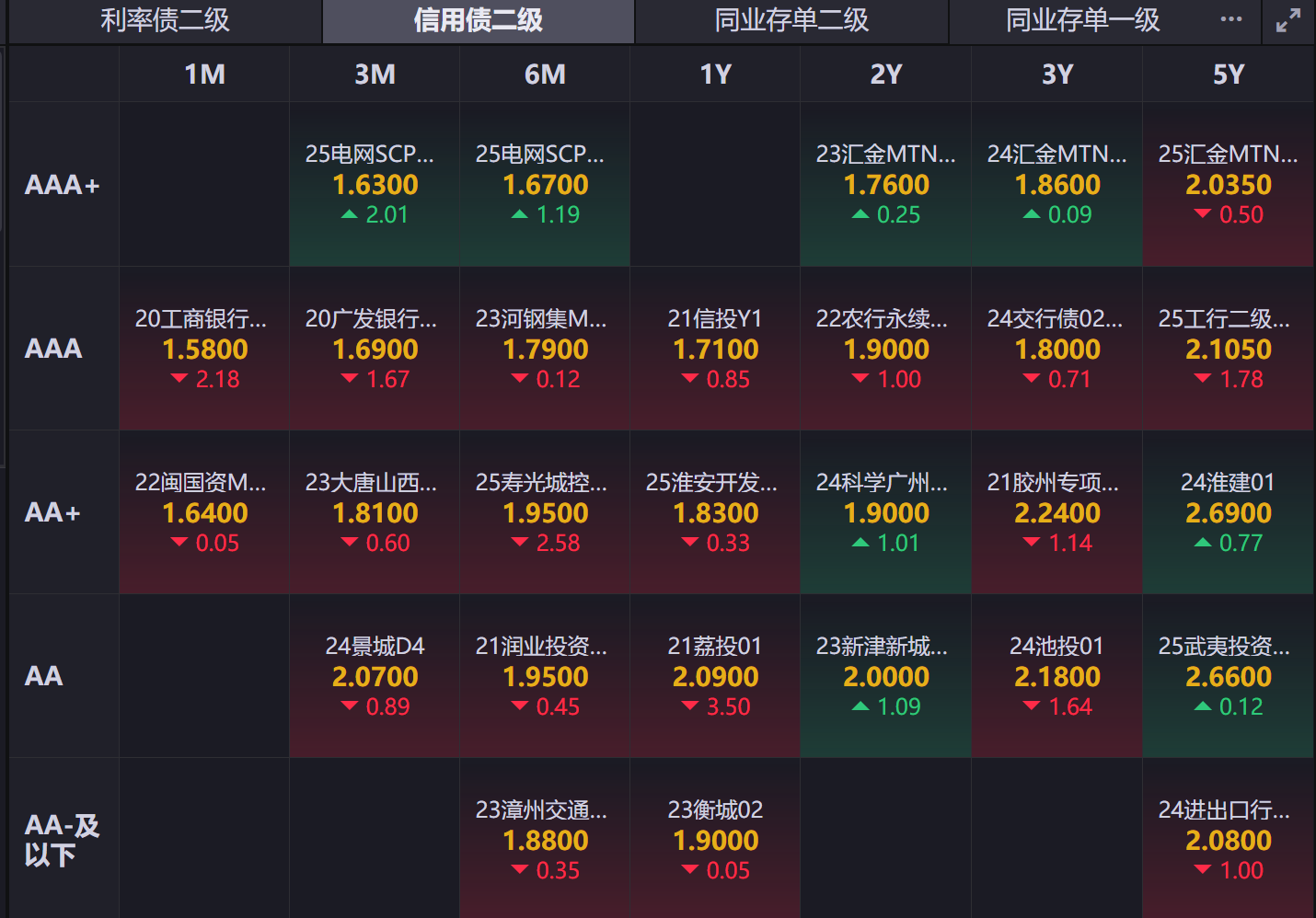The image size is (1316, 918).
Task: Select the 23衡城02 bond cell
Action: point(715,840)
